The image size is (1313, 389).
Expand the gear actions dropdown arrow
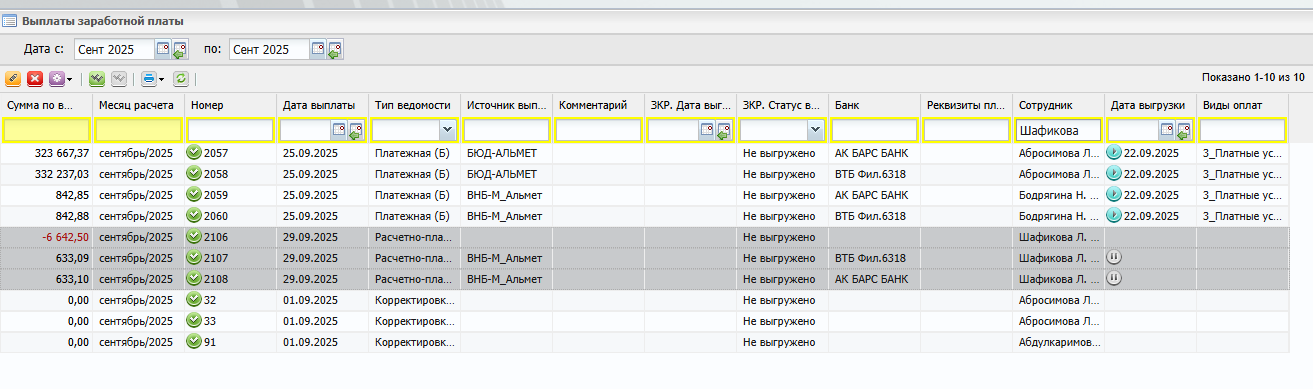(69, 79)
